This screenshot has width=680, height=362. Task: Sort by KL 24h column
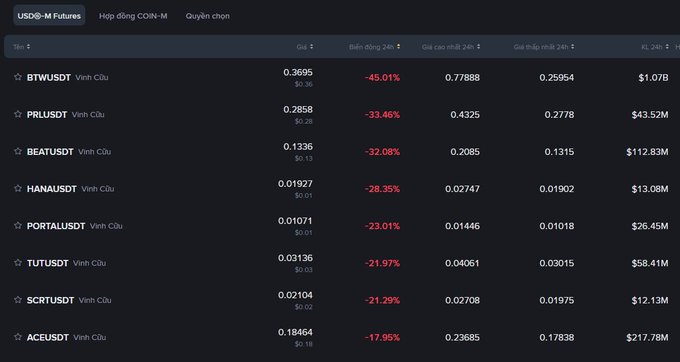[x=655, y=47]
